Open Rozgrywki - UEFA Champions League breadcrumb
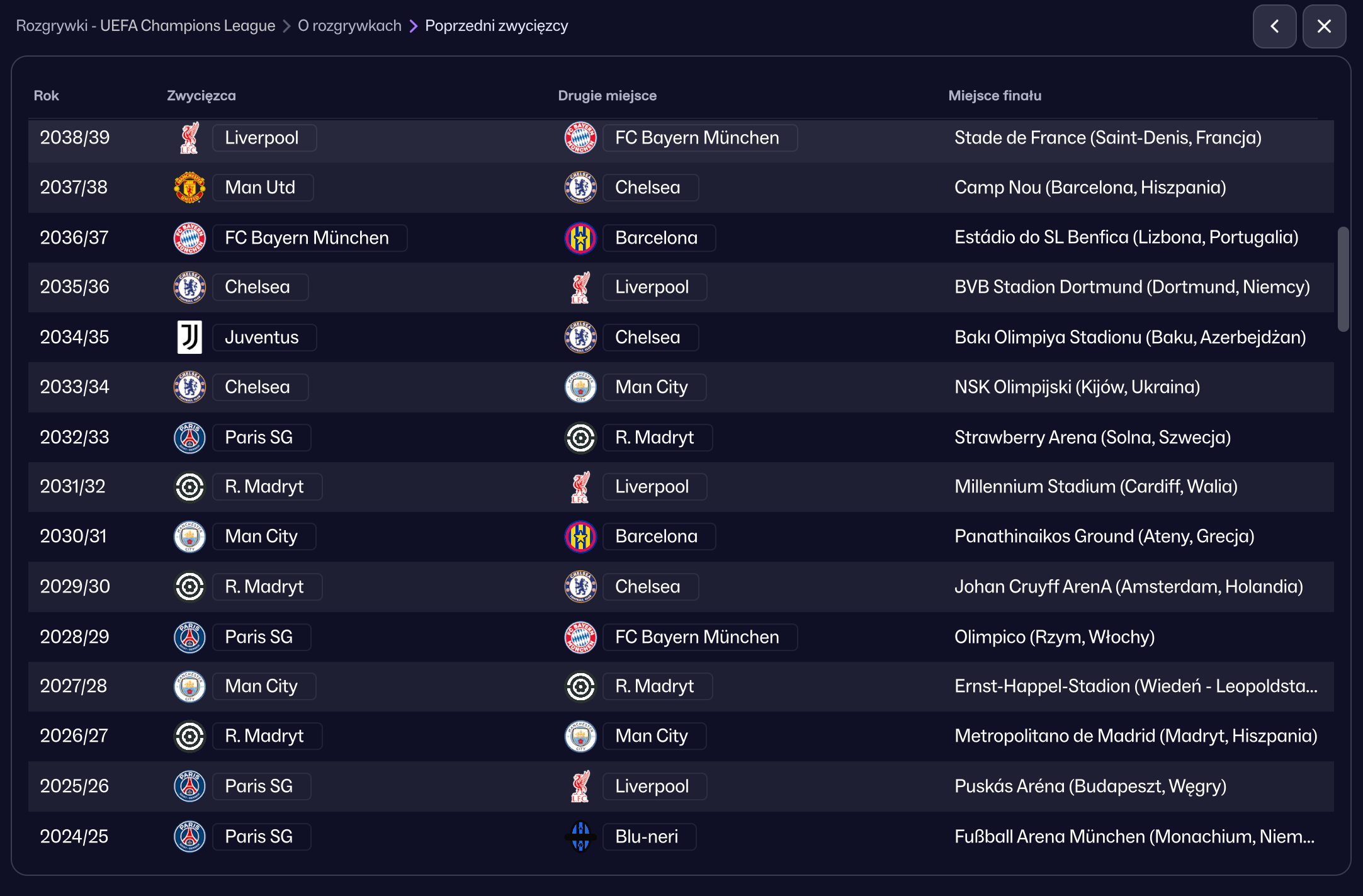This screenshot has height=896, width=1363. (x=145, y=26)
